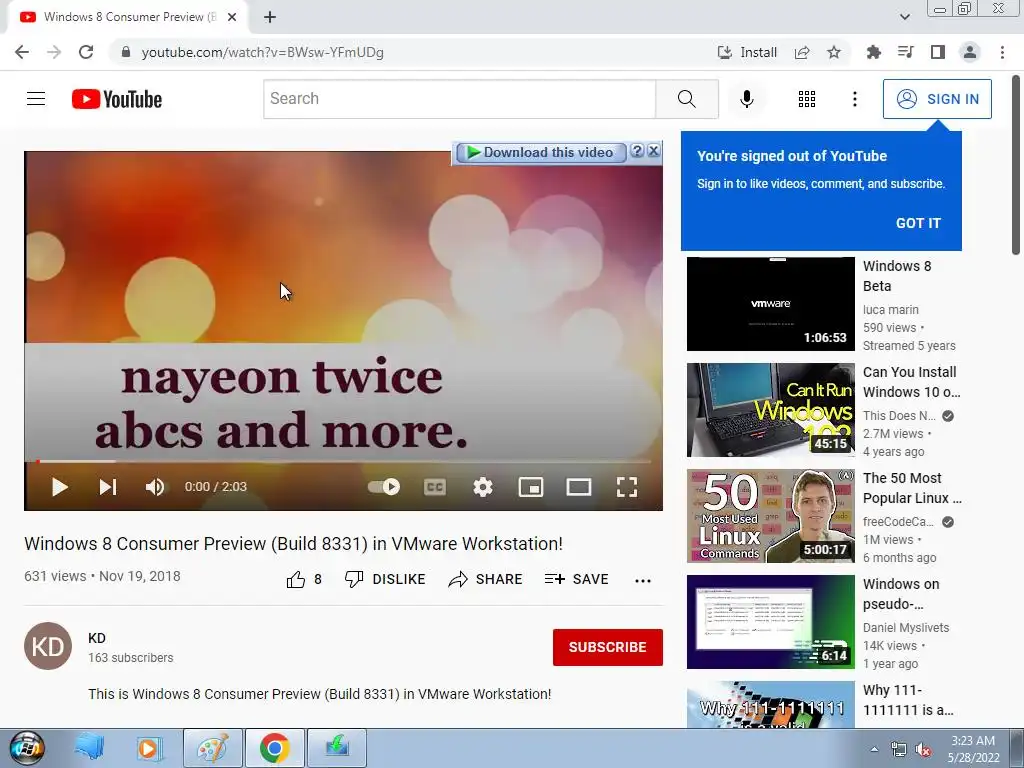Share the video
This screenshot has height=768, width=1024.
click(x=485, y=579)
